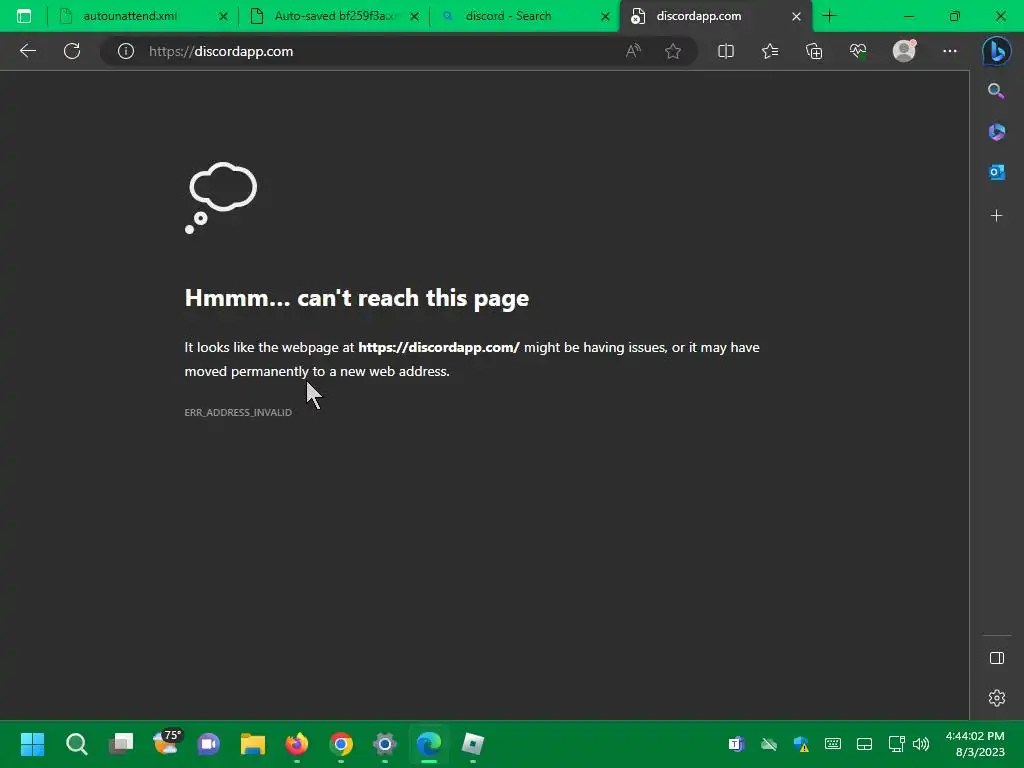
Task: Select the discordapp.com tab
Action: pos(716,16)
